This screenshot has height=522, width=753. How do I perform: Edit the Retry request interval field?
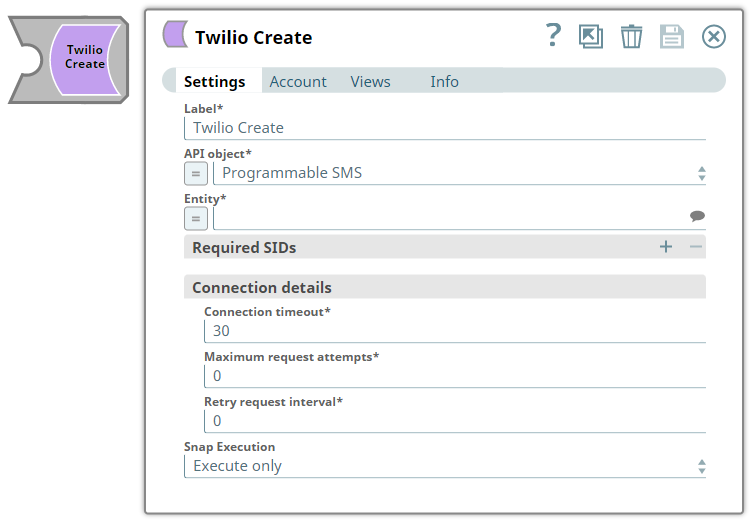pos(455,421)
